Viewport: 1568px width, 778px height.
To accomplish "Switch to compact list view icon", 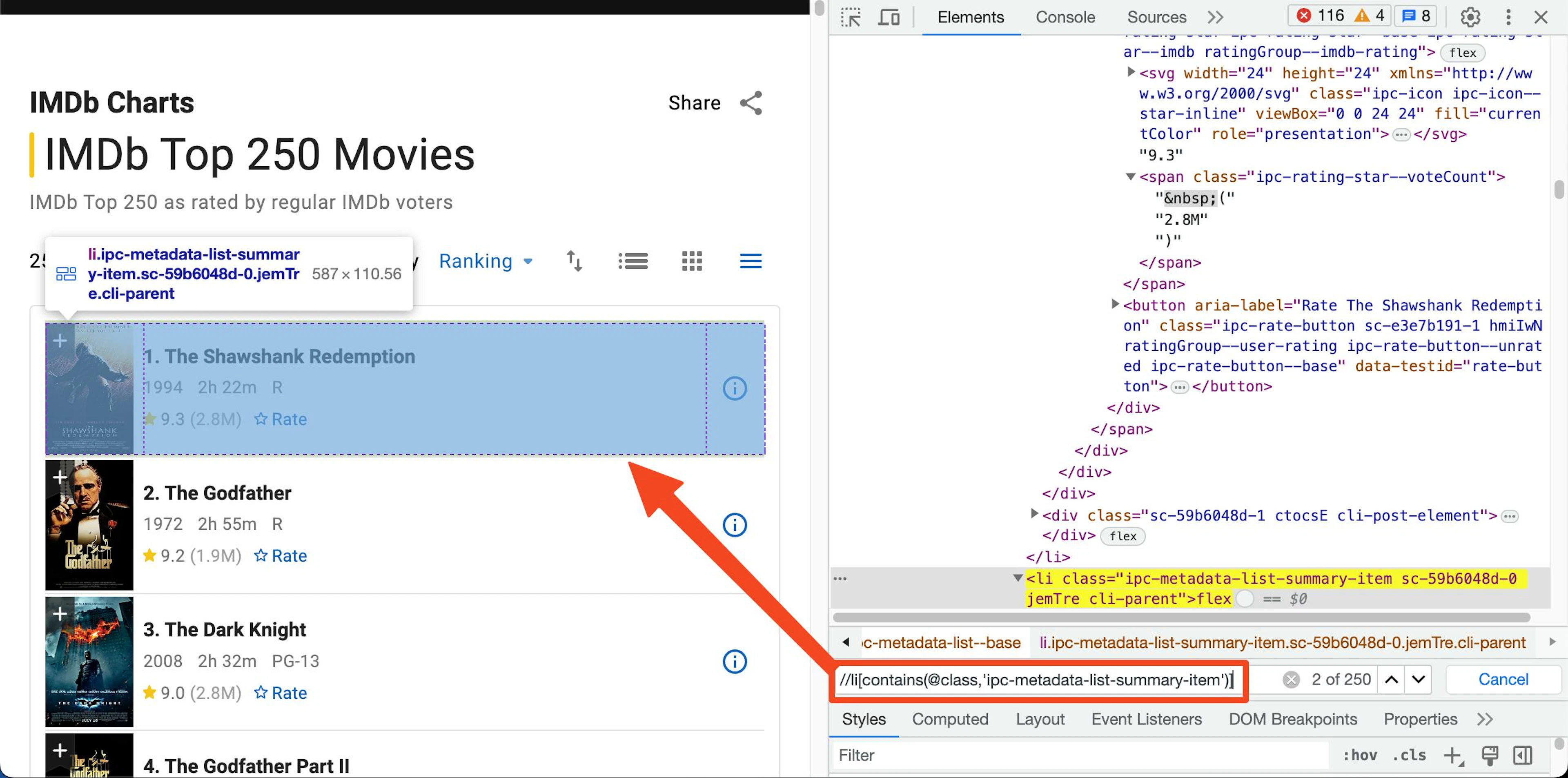I will point(751,261).
